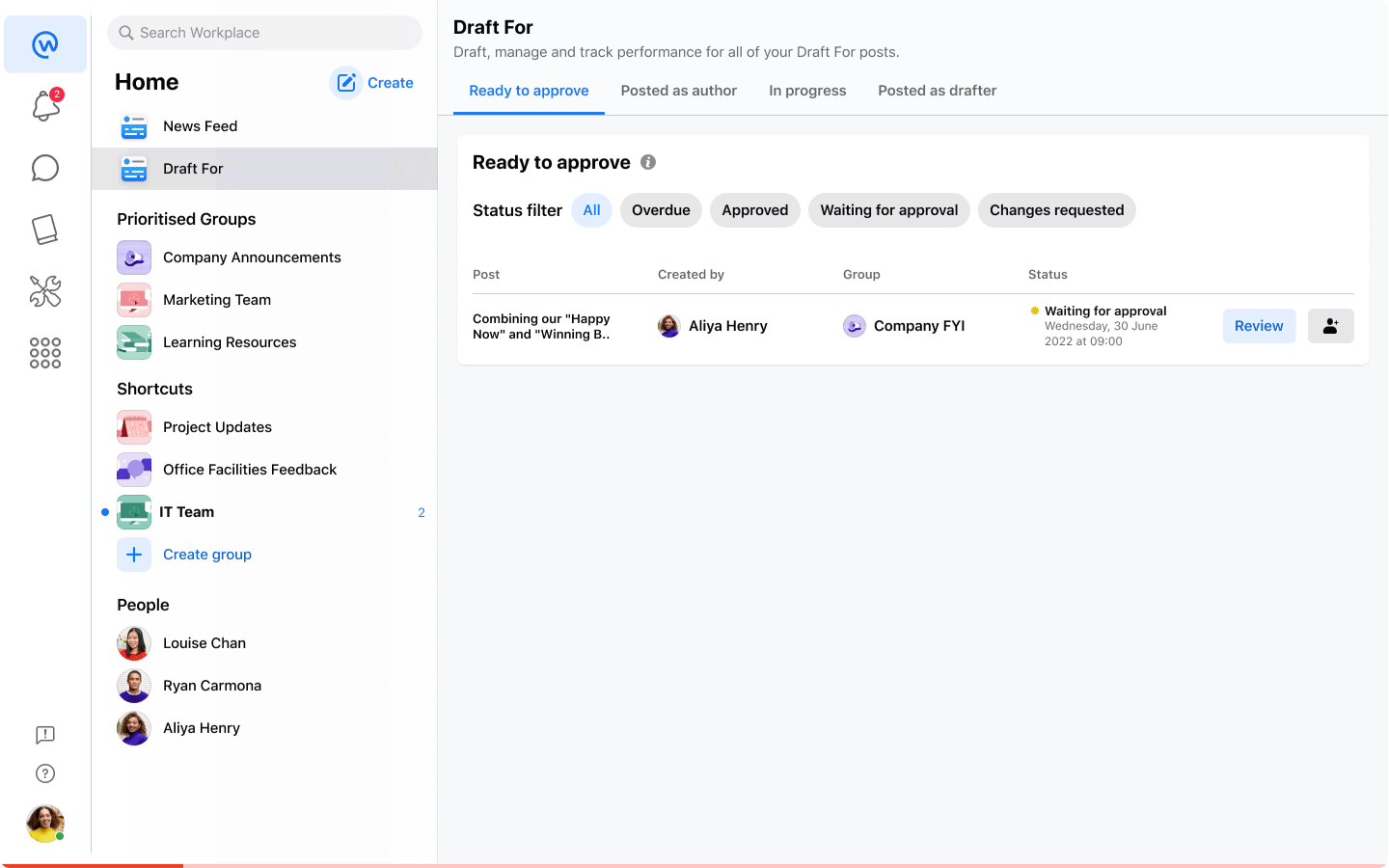This screenshot has height=868, width=1389.
Task: Open the Knowledge Library book icon
Action: pyautogui.click(x=44, y=229)
